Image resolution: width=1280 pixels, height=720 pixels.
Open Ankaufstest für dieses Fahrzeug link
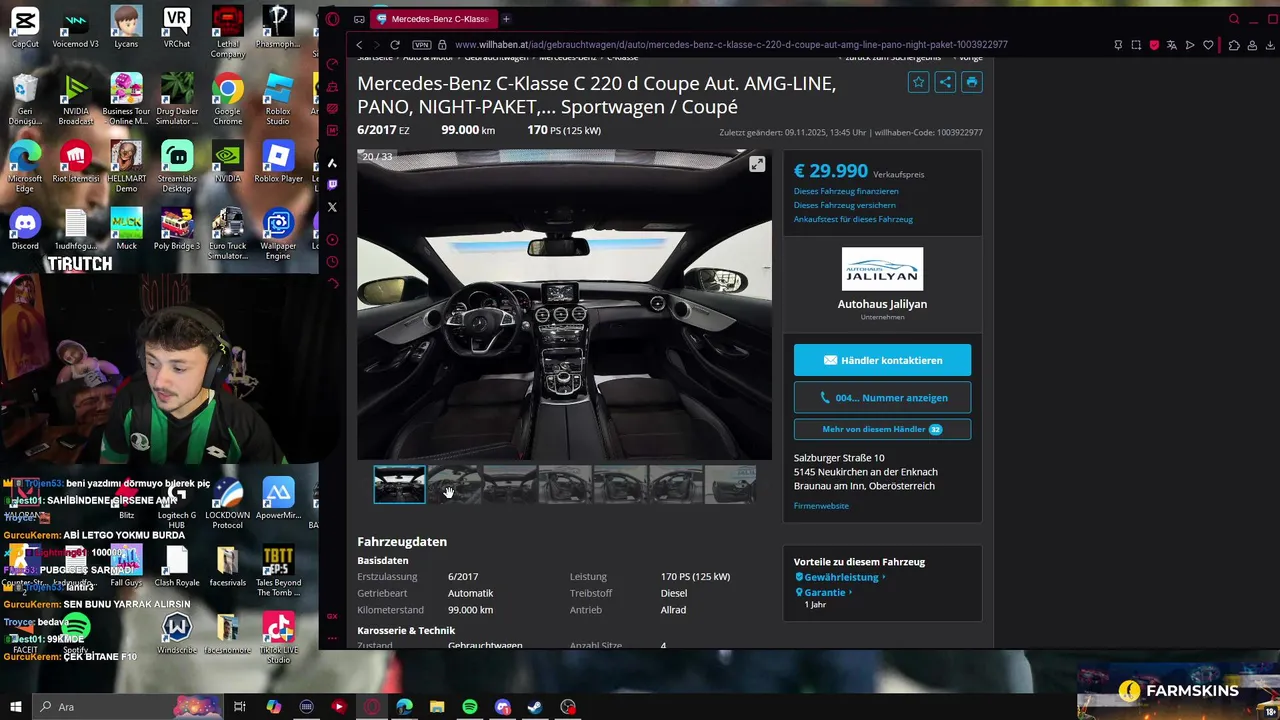853,219
